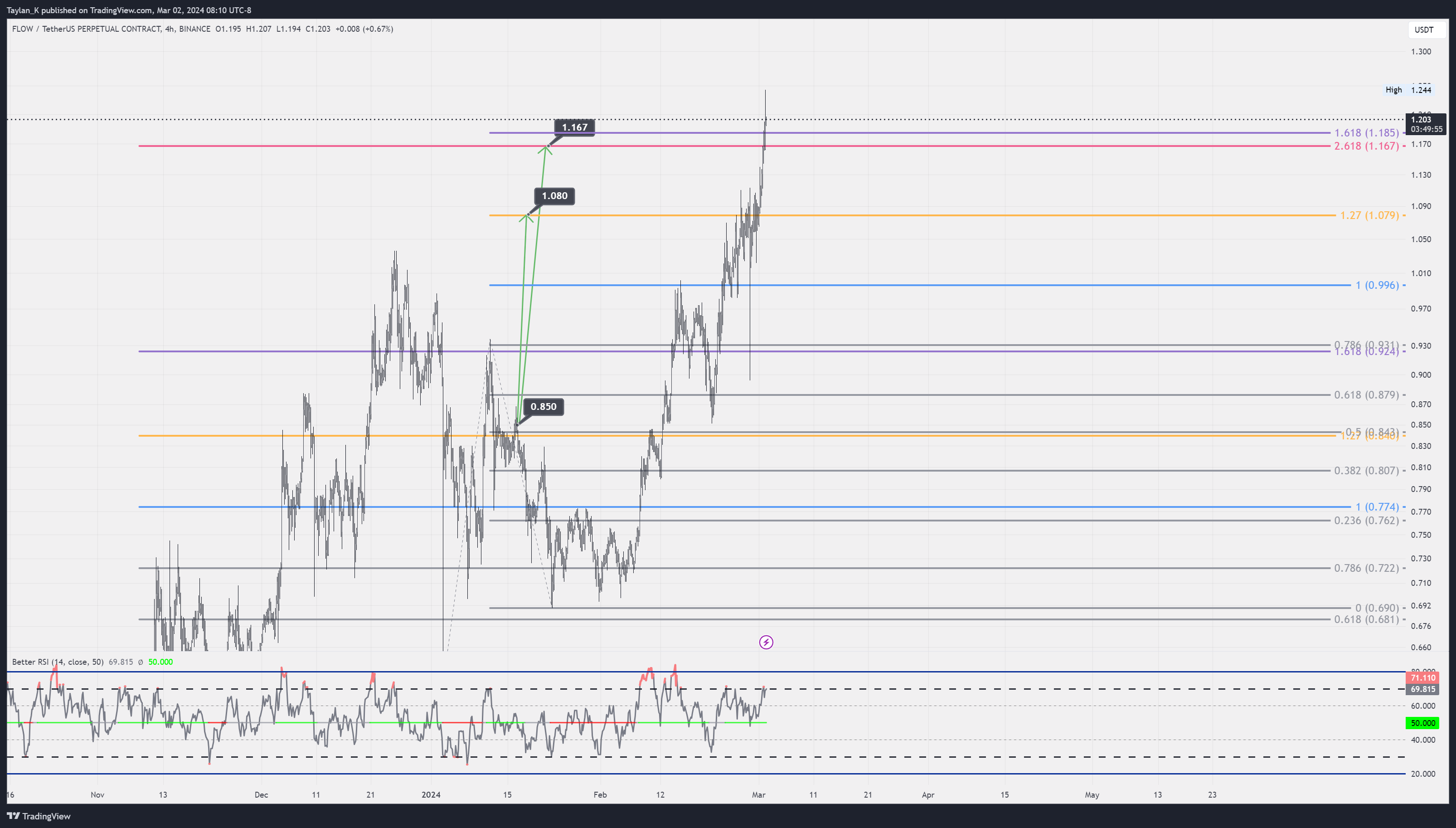Click the 2024 label on time axis
Screen dimensions: 1456x828
pos(431,795)
